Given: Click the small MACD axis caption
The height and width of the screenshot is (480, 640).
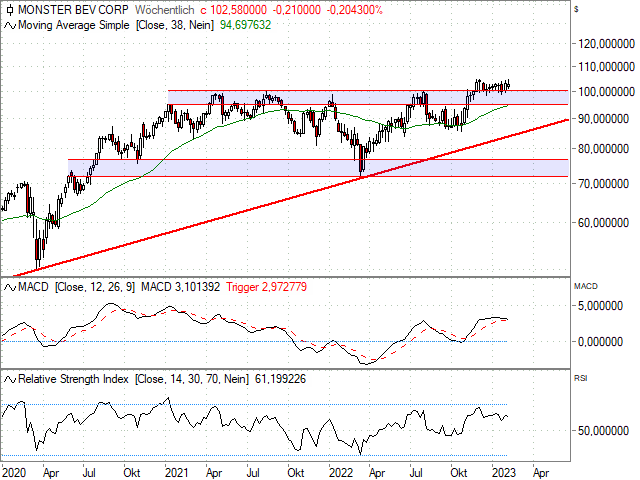Looking at the screenshot, I should tap(586, 287).
